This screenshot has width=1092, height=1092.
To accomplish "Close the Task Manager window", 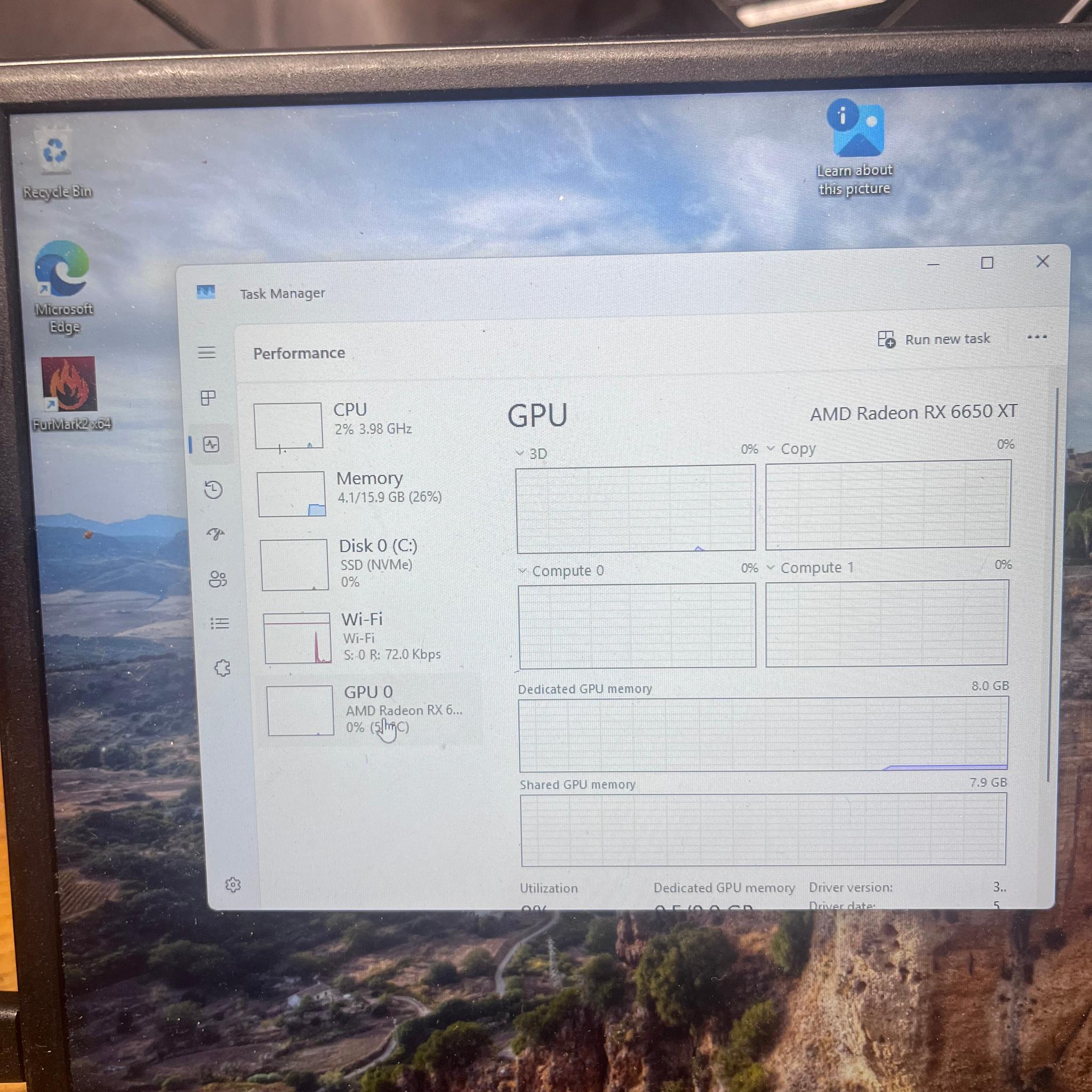I will point(1043,261).
